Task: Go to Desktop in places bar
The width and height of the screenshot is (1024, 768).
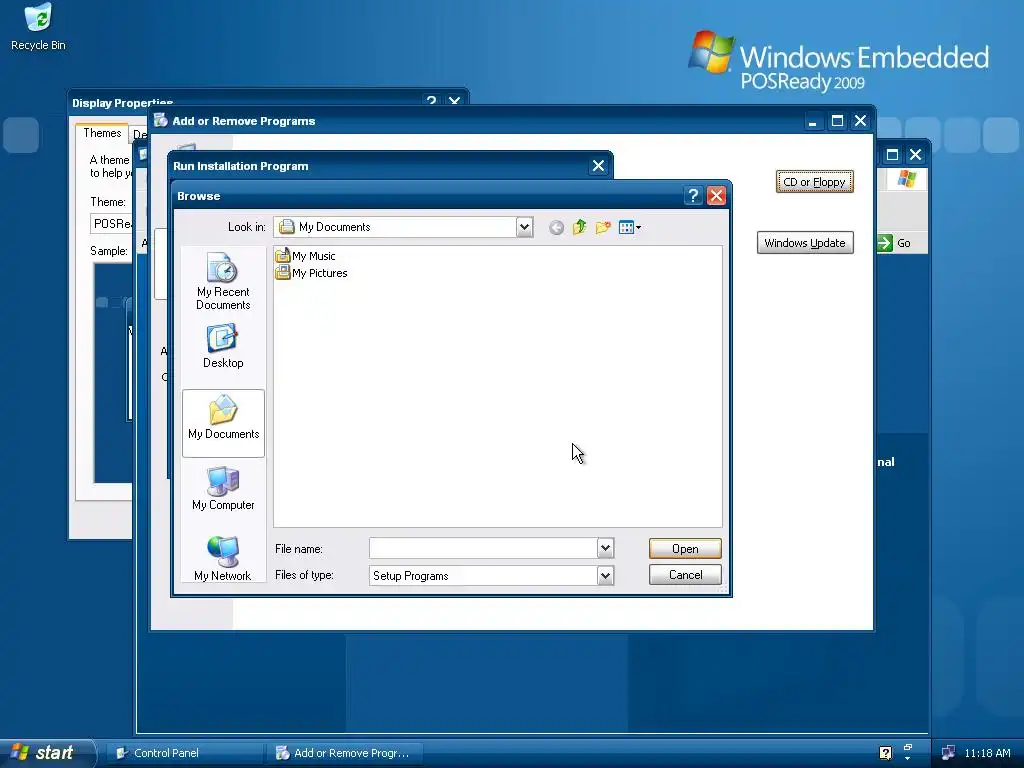Action: tap(223, 346)
